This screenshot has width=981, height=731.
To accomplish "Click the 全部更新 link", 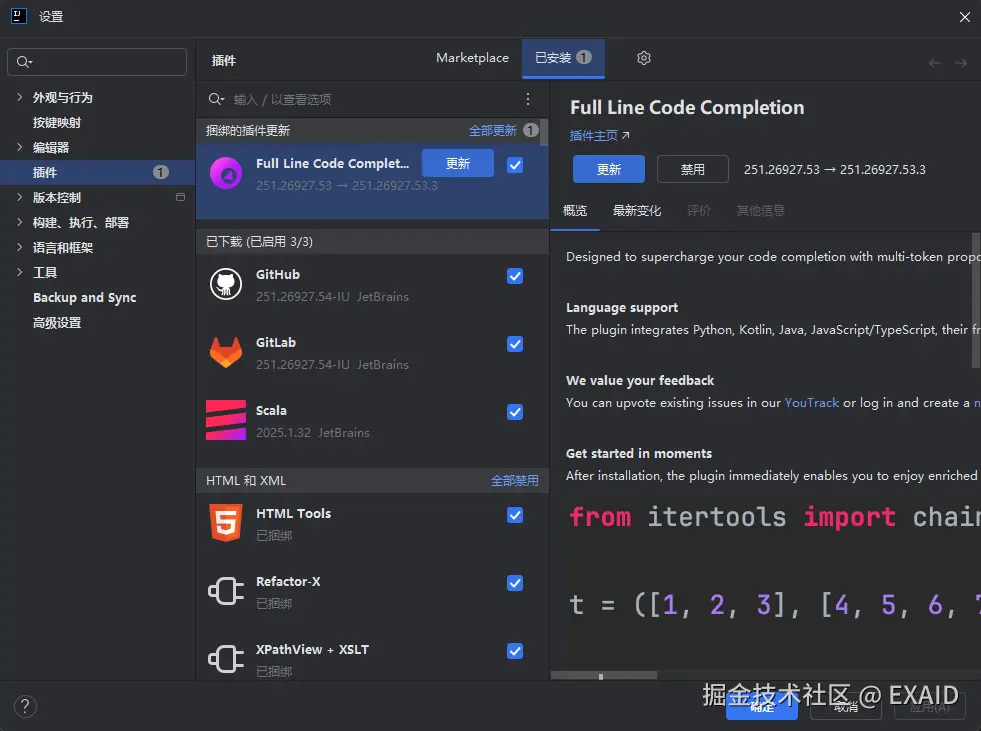I will [x=493, y=130].
